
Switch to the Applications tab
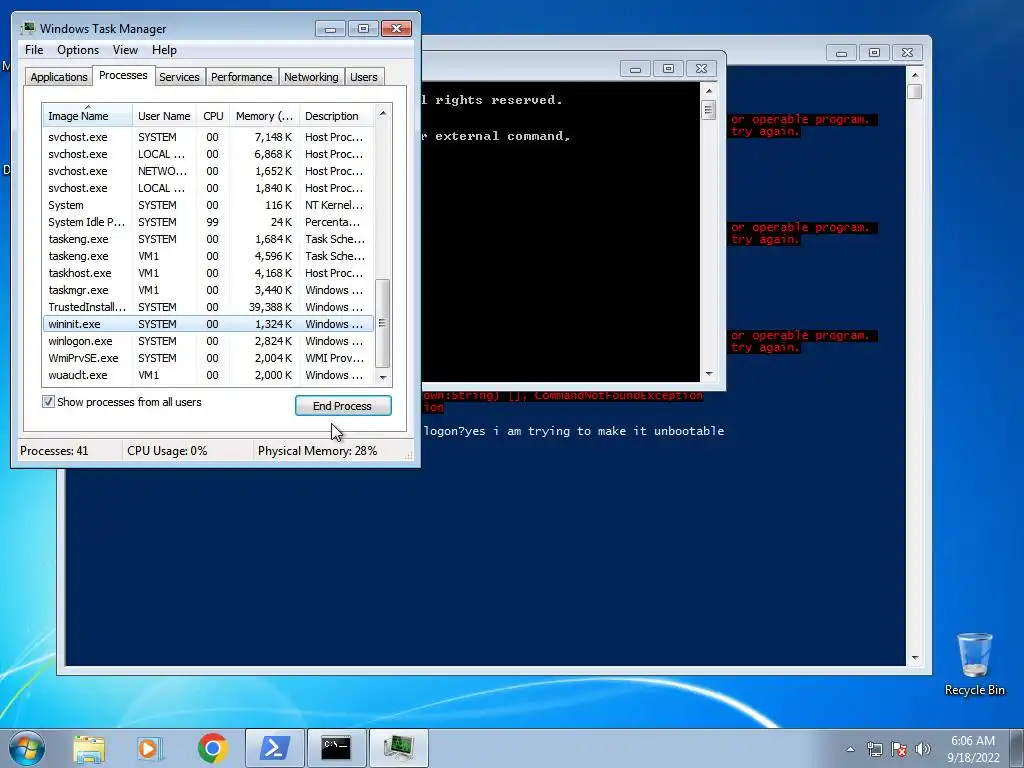coord(58,76)
